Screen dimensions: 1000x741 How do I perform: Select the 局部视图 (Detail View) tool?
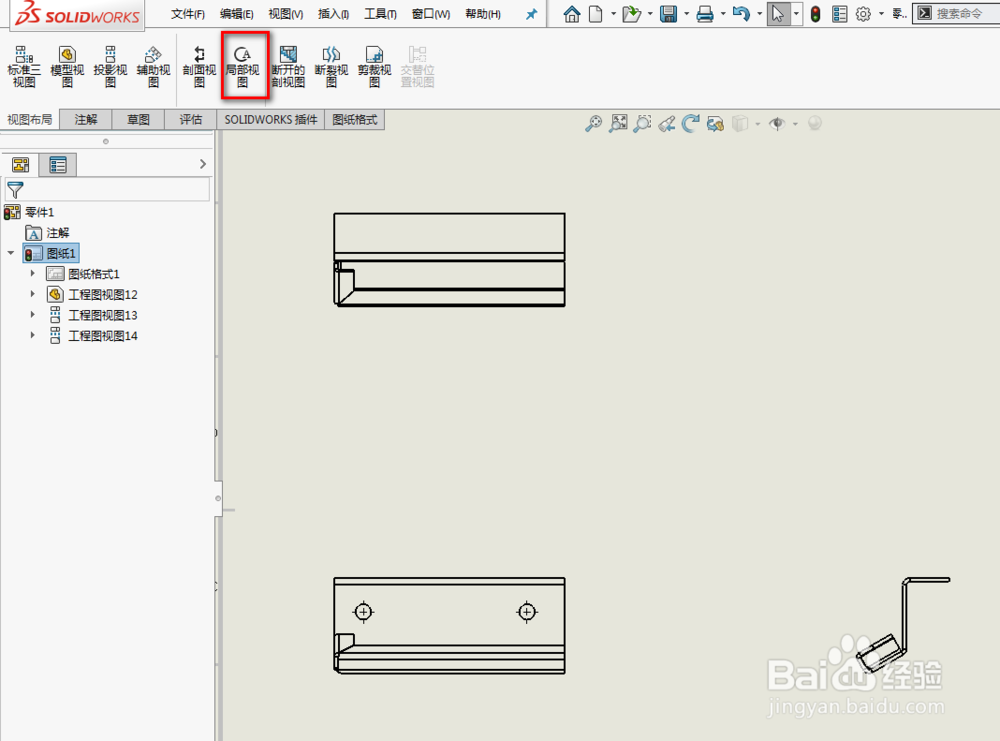(x=244, y=64)
